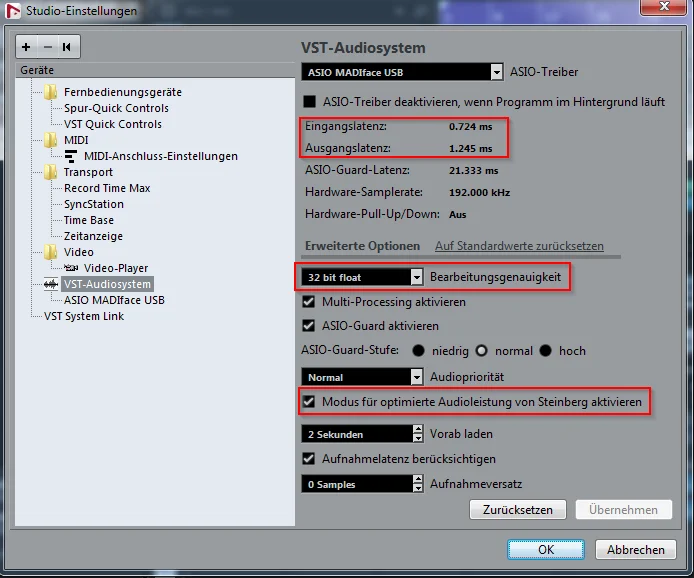
Task: Close the Studio-Einstellungen dialog
Action: (x=664, y=7)
